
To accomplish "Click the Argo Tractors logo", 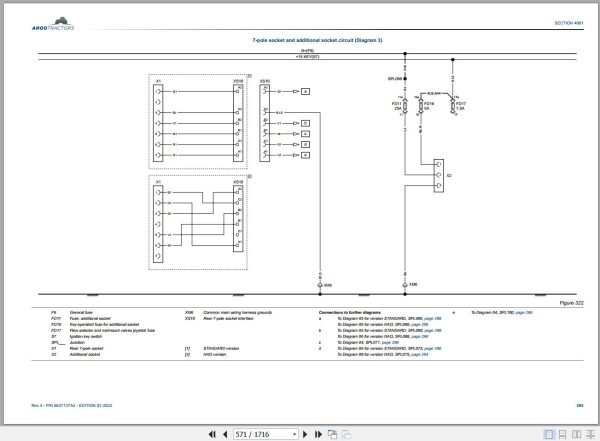I will click(53, 24).
